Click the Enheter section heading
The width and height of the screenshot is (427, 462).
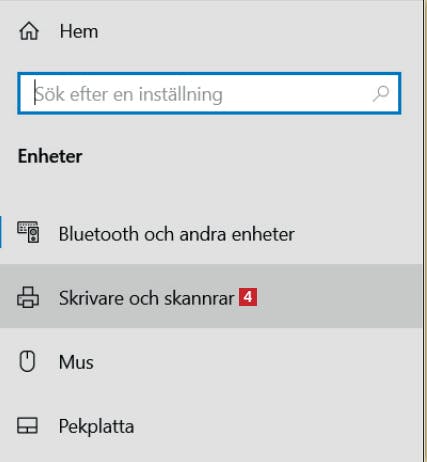pos(50,156)
